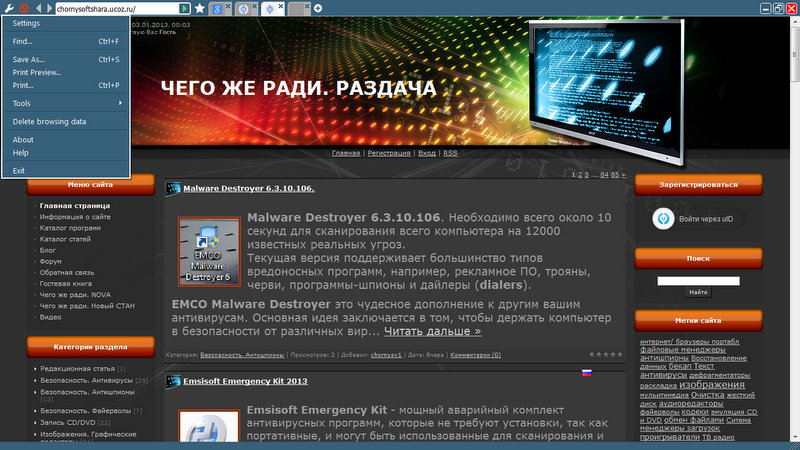800x450 pixels.
Task: Open the изображения tag link
Action: 712,385
